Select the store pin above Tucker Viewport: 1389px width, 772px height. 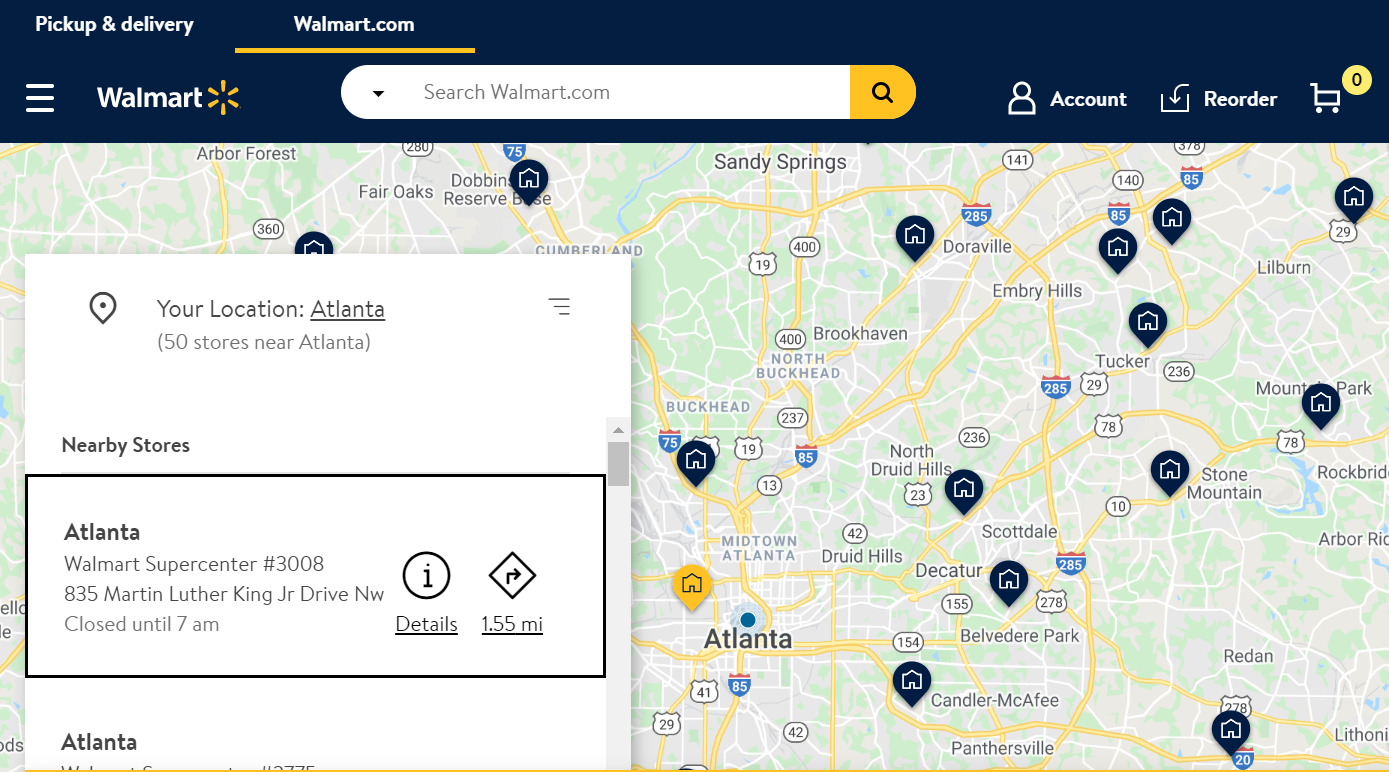(x=1148, y=324)
